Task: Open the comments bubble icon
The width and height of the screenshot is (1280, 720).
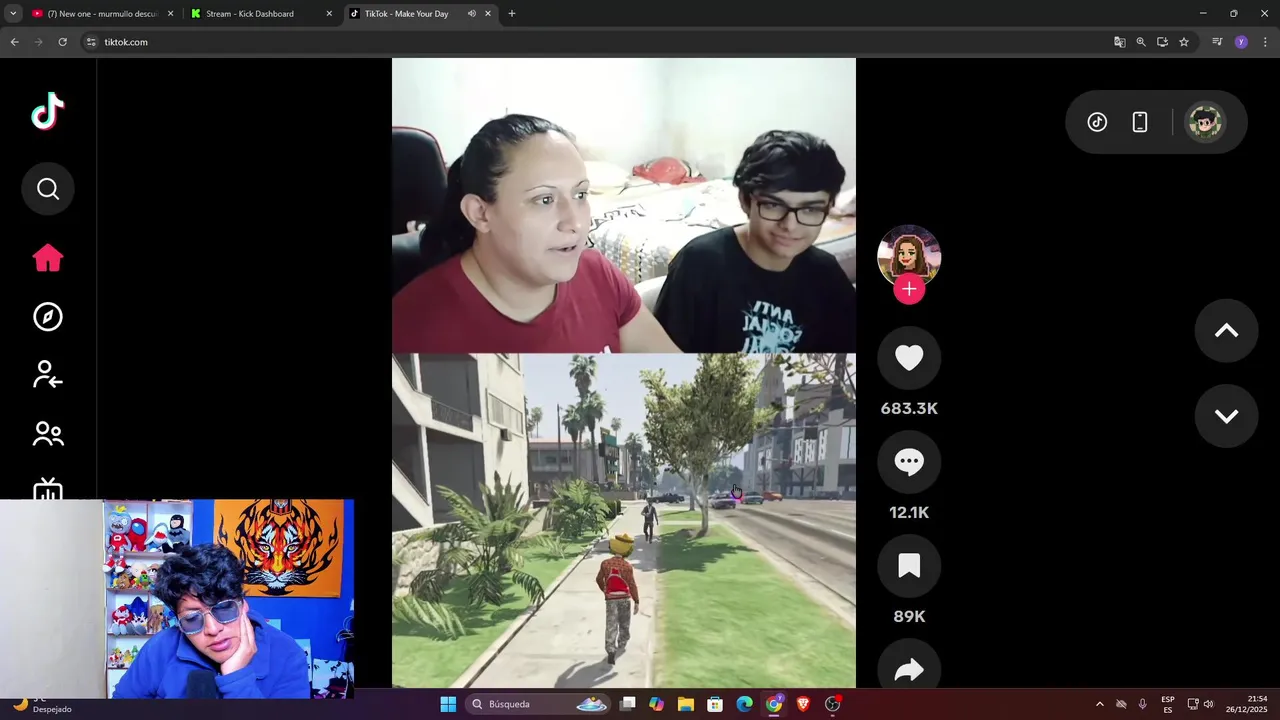Action: coord(909,462)
